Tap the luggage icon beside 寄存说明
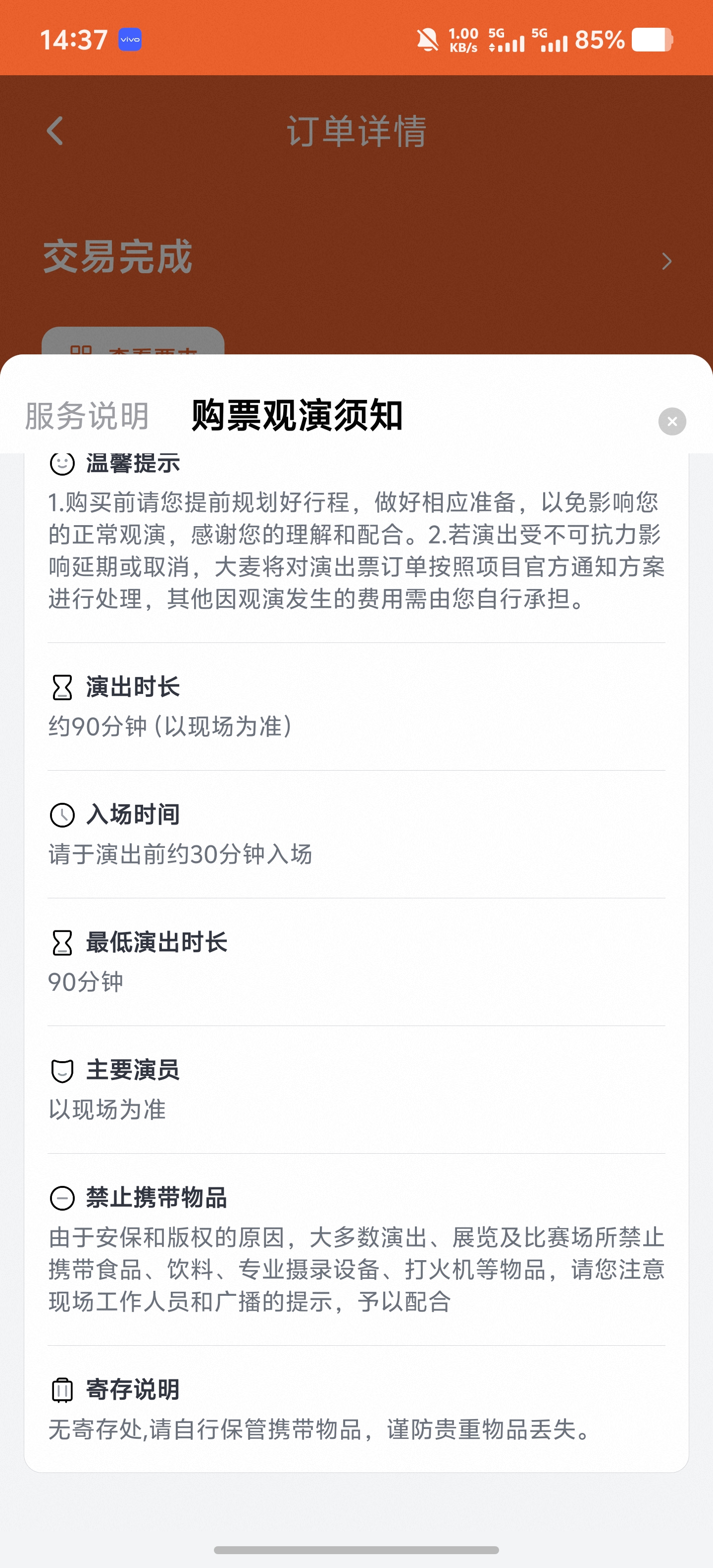 click(61, 1390)
